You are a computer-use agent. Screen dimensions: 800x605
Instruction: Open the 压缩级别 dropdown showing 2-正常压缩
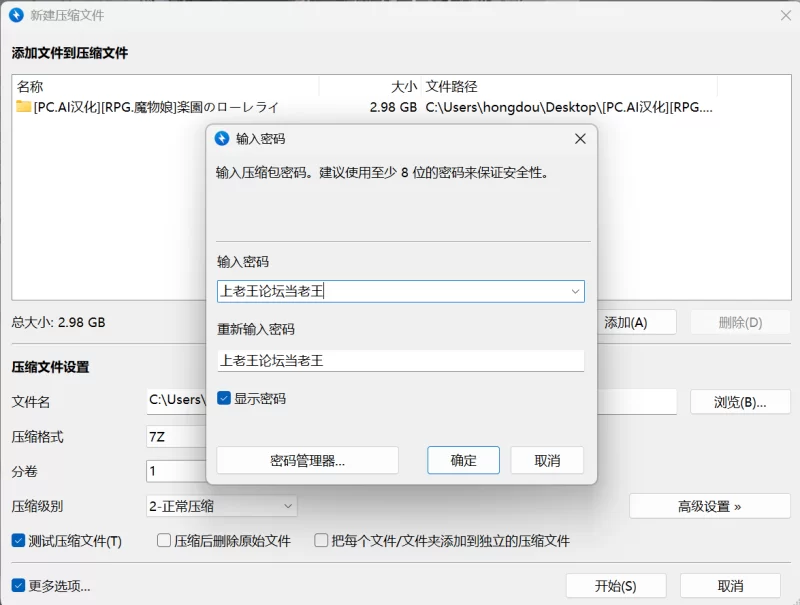pos(221,506)
